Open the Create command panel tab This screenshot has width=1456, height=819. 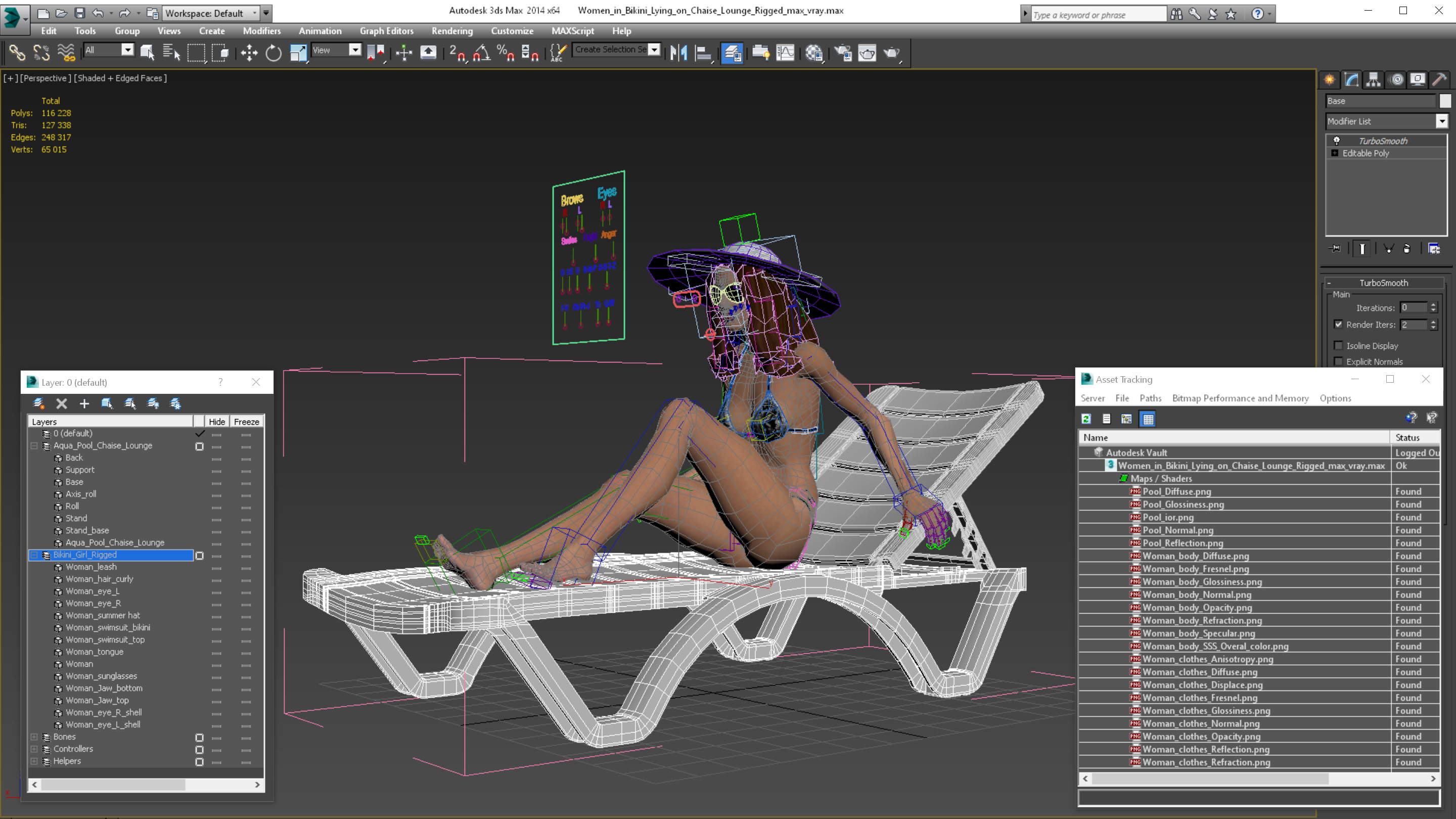1330,80
